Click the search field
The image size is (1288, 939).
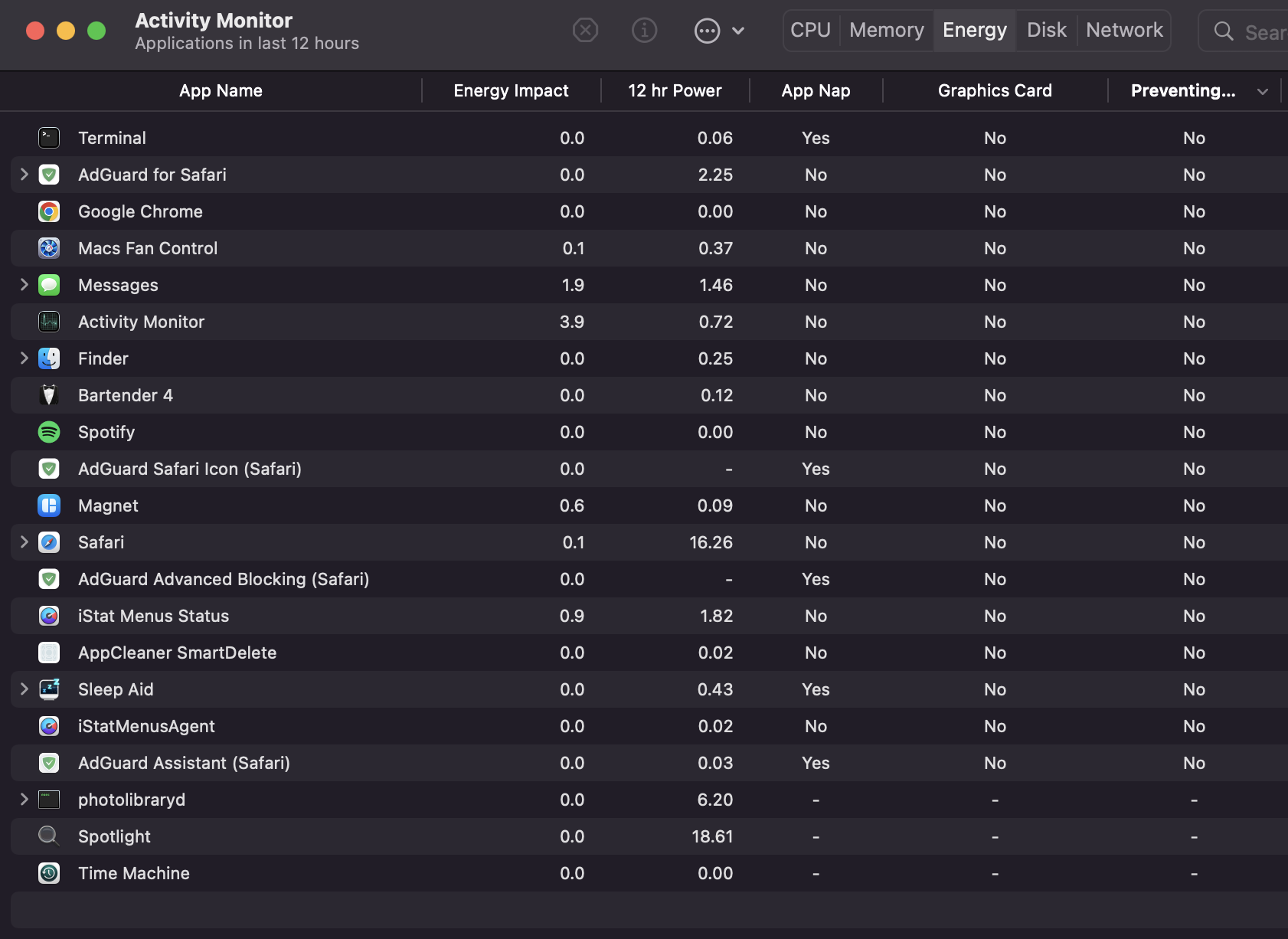tap(1244, 31)
